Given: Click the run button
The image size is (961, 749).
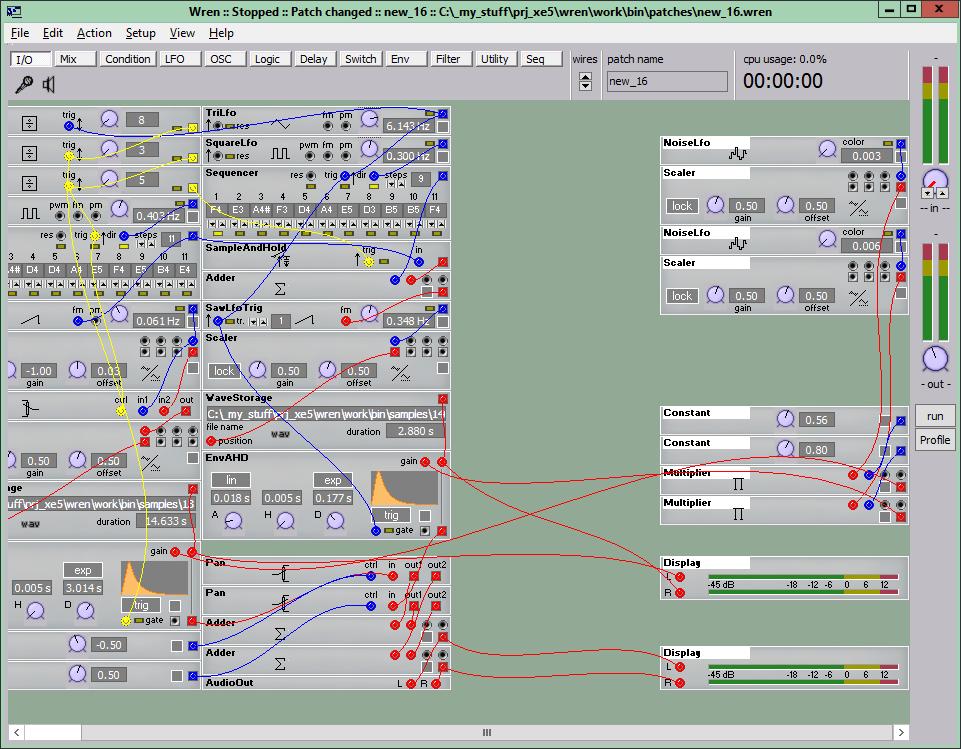Looking at the screenshot, I should 935,416.
